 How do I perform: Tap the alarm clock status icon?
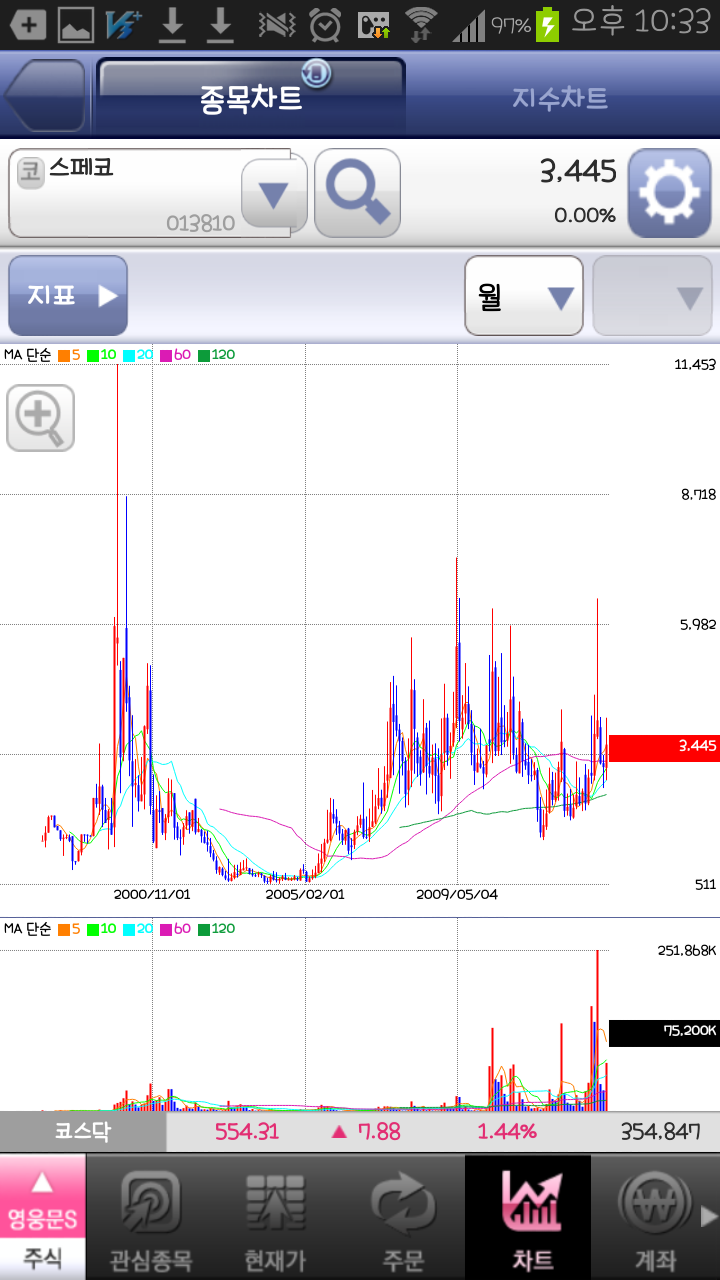(325, 23)
